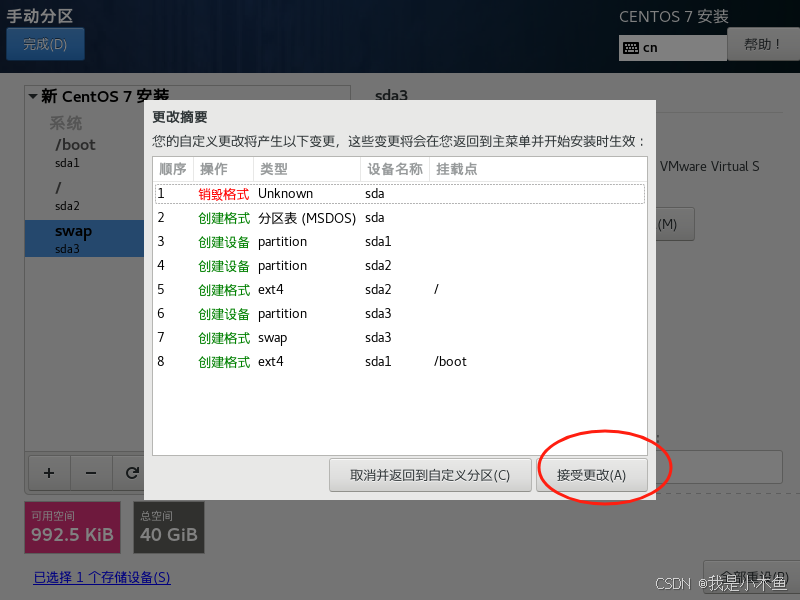Click the cn keyboard layout indicator
This screenshot has height=600, width=800.
tap(672, 48)
